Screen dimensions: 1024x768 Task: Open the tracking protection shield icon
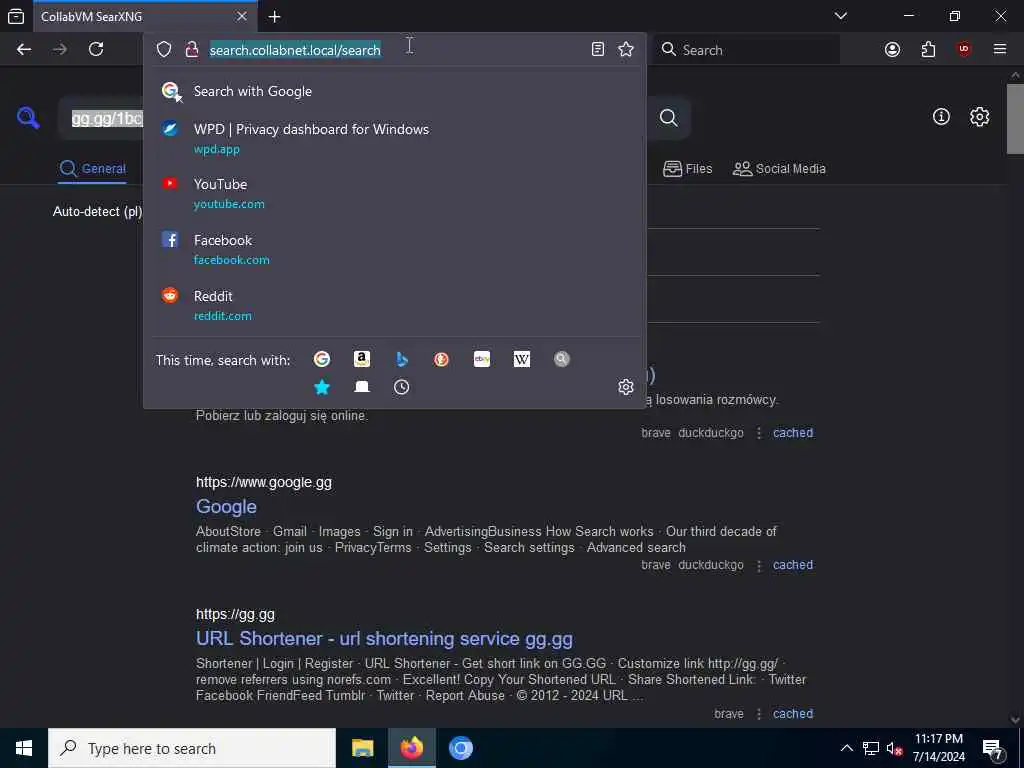pyautogui.click(x=164, y=50)
